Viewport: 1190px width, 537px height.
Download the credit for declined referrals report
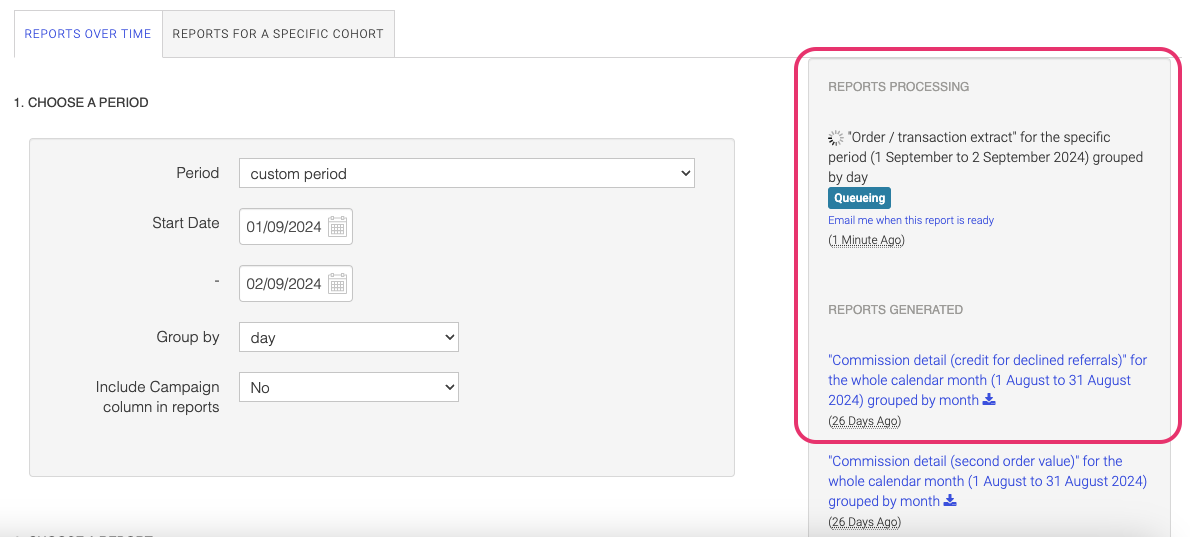coord(989,400)
